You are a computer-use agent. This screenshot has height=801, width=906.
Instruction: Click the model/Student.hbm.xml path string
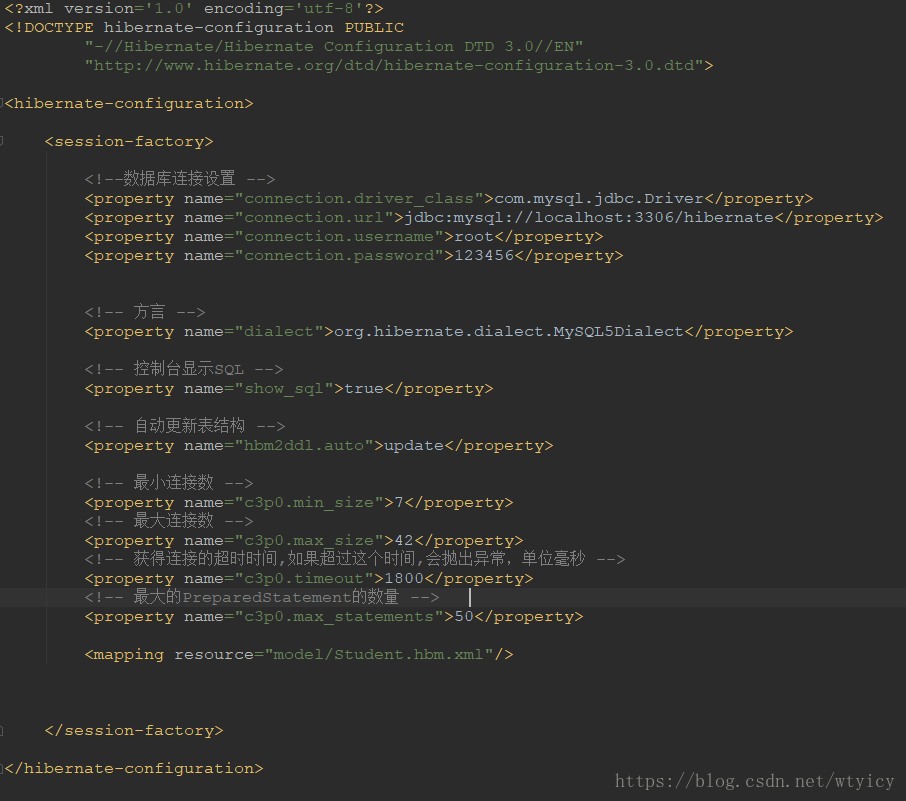pos(378,655)
